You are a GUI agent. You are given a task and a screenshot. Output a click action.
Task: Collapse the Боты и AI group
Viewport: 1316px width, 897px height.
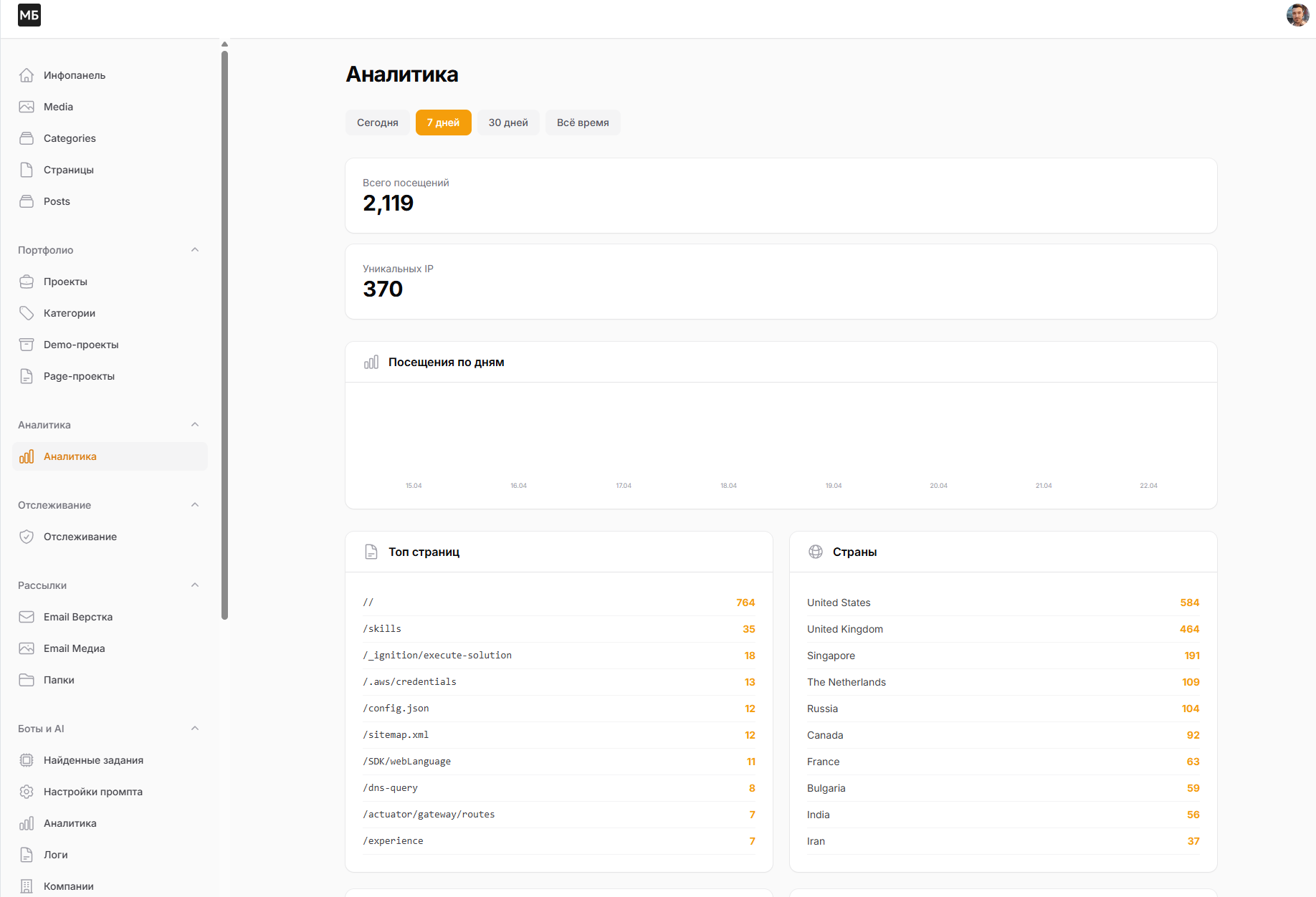[x=195, y=729]
